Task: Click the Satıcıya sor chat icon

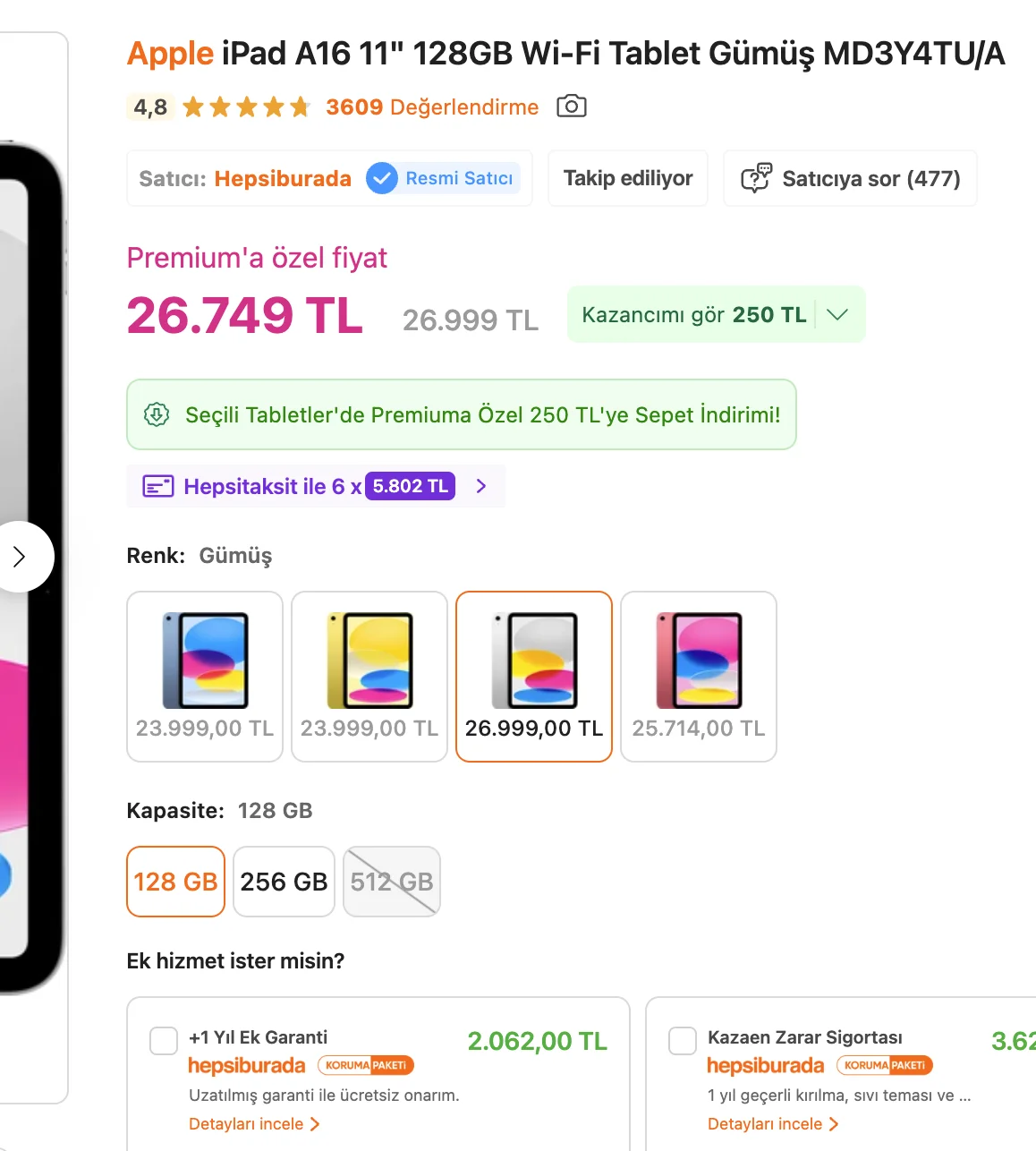Action: tap(756, 178)
